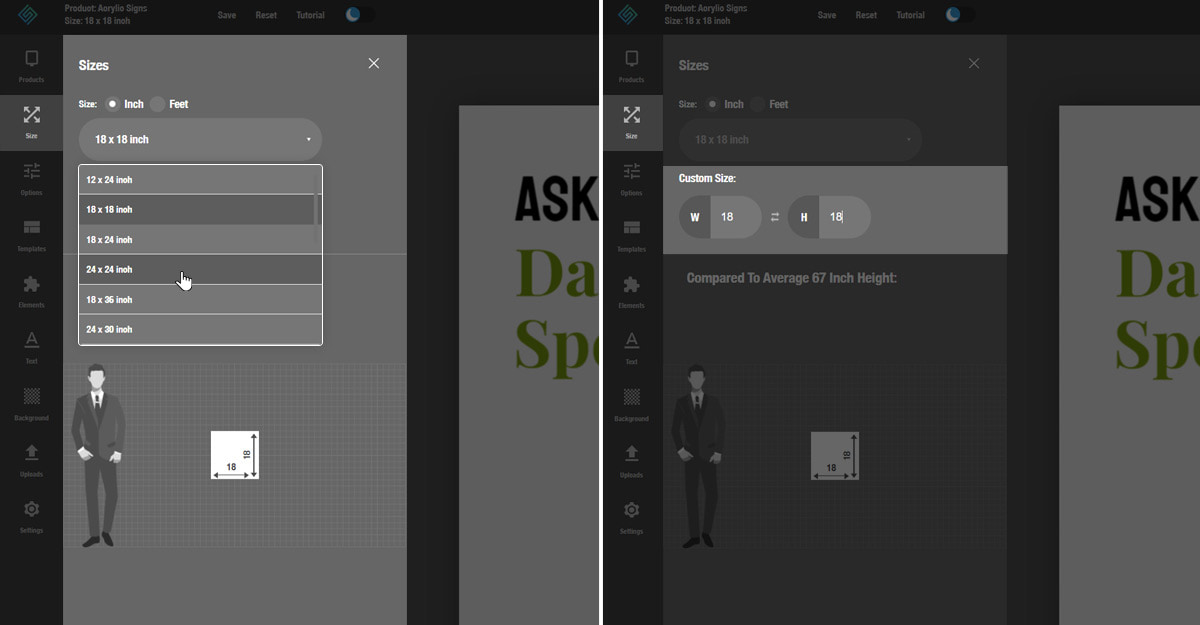Open the Templates panel
Image resolution: width=1200 pixels, height=625 pixels.
tap(31, 235)
